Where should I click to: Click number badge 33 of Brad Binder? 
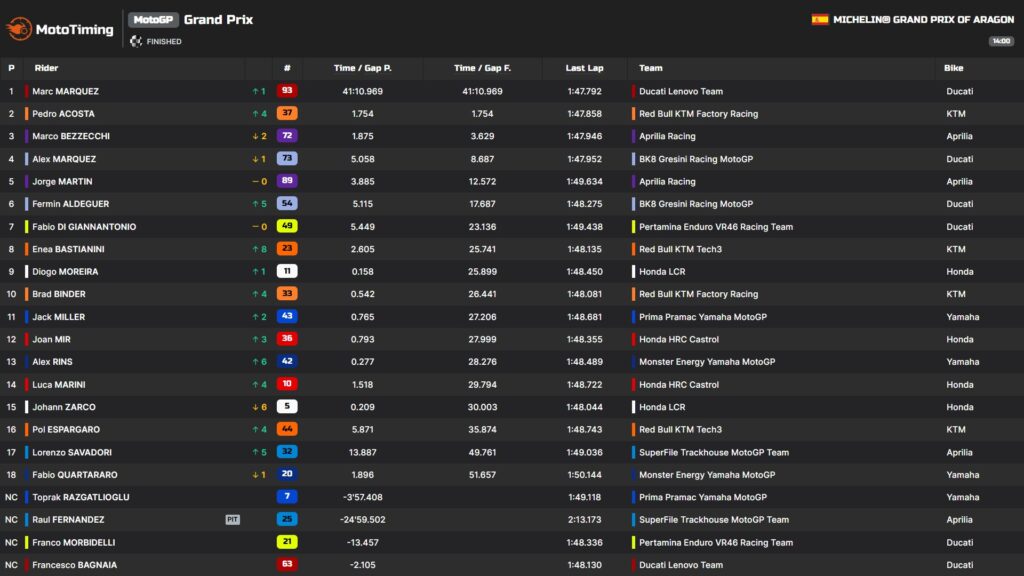click(x=287, y=293)
